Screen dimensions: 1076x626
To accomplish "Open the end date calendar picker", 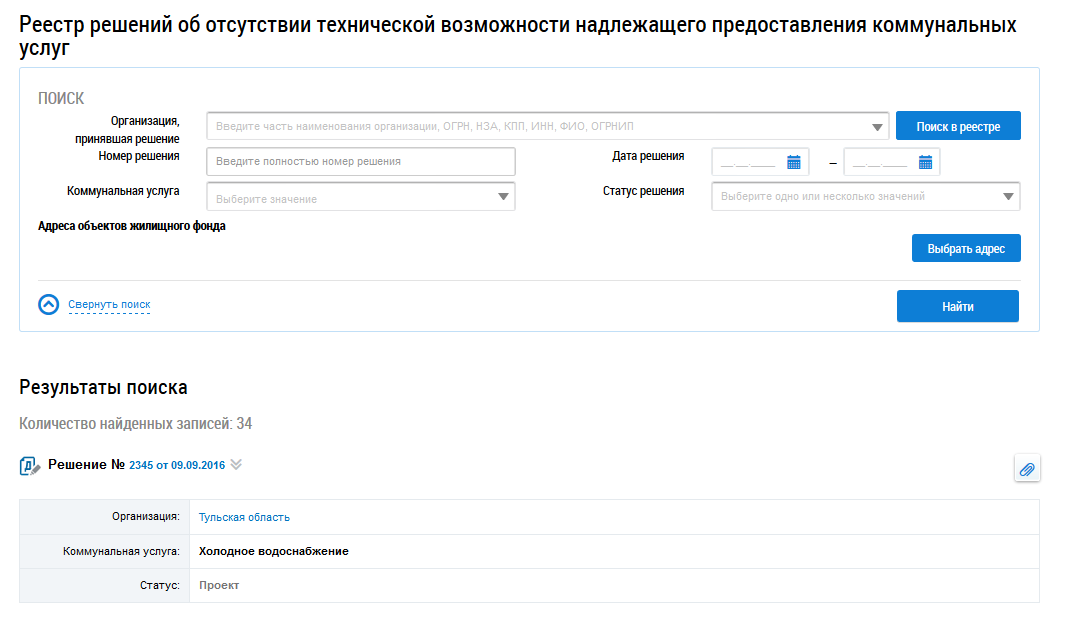I will 925,163.
